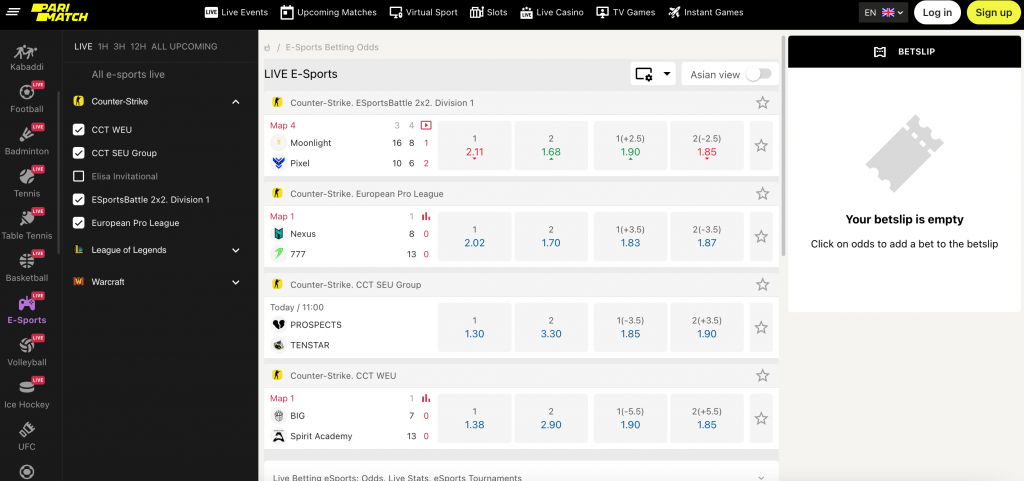Open TV Games from top navigation
This screenshot has width=1024, height=481.
click(x=626, y=12)
